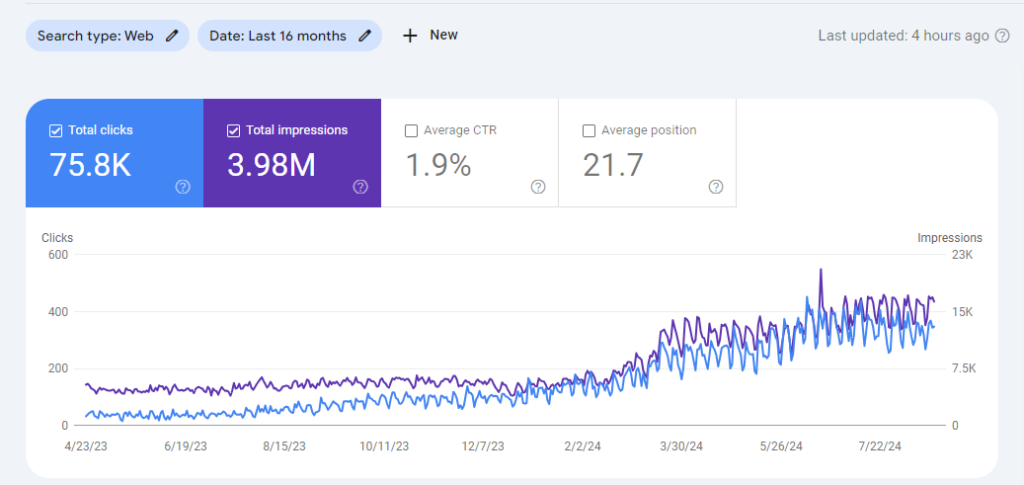Open the Date: Last 16 months chip
This screenshot has width=1024, height=485.
[289, 36]
